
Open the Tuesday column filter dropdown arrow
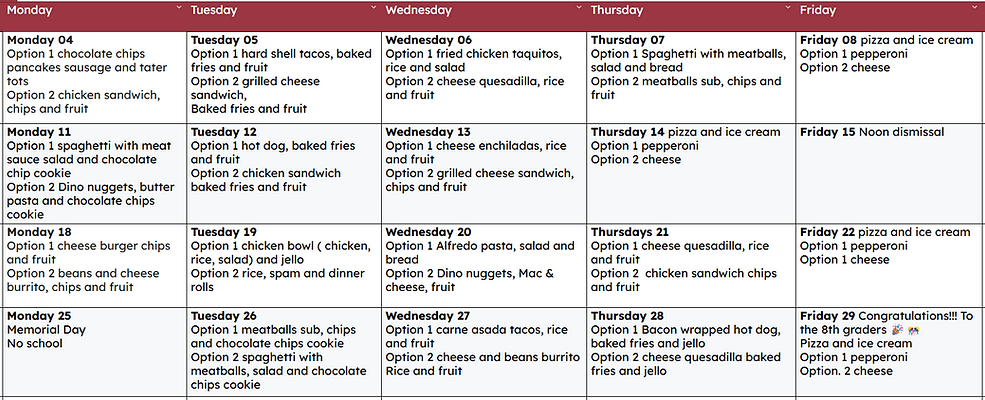pyautogui.click(x=374, y=8)
